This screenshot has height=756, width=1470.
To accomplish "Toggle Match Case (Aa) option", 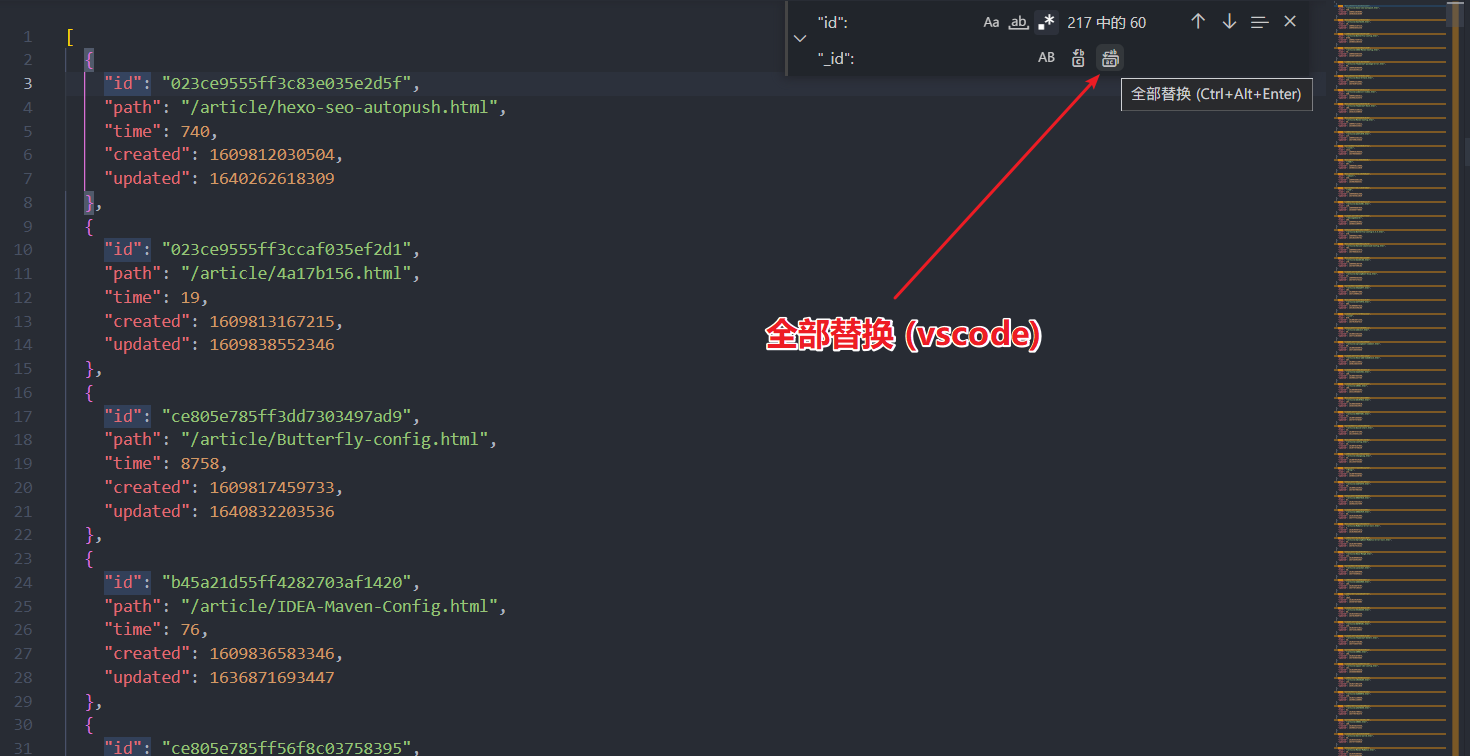I will tap(991, 22).
